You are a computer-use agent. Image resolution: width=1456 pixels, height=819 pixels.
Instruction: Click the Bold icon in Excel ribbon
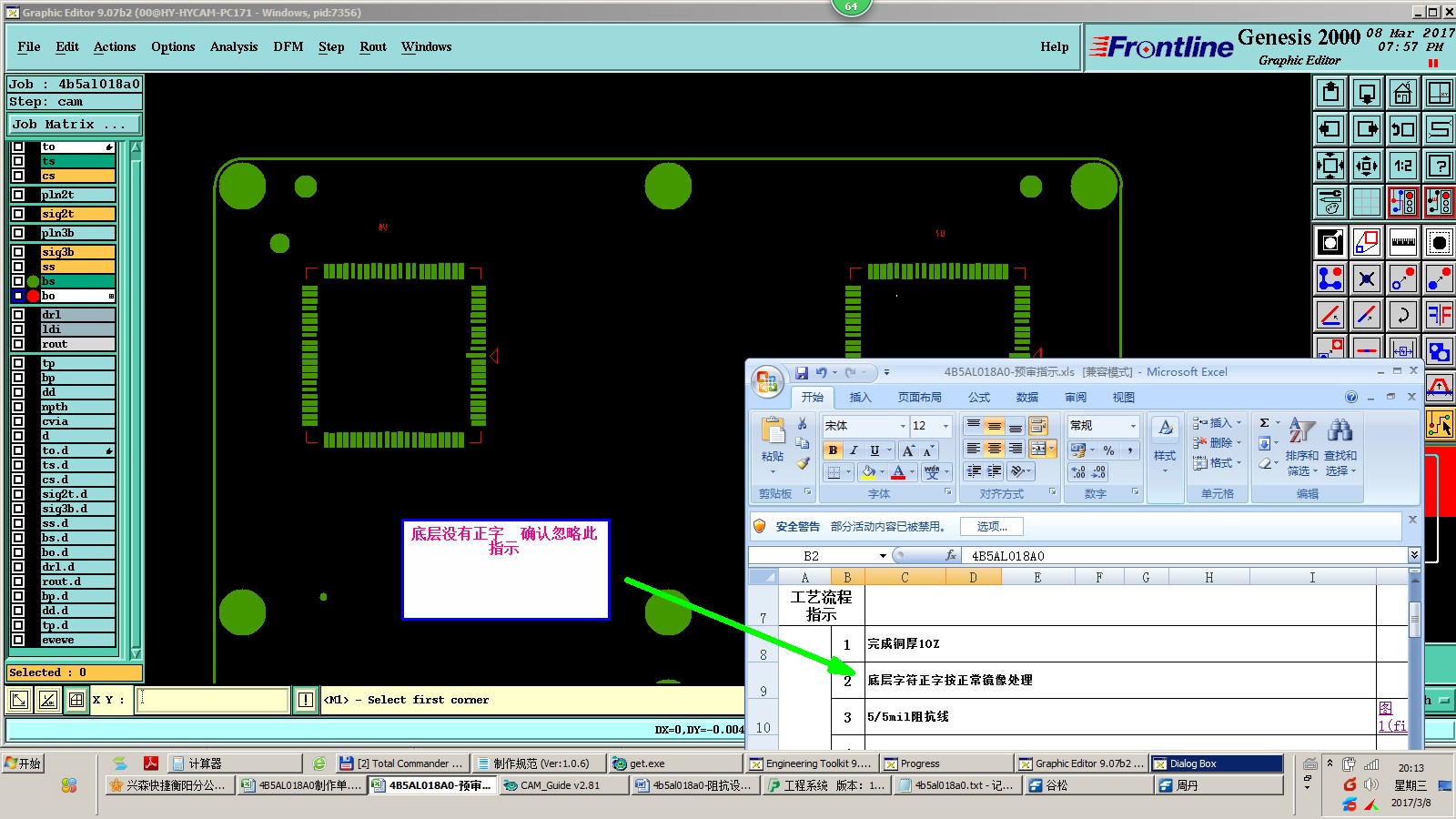(833, 450)
